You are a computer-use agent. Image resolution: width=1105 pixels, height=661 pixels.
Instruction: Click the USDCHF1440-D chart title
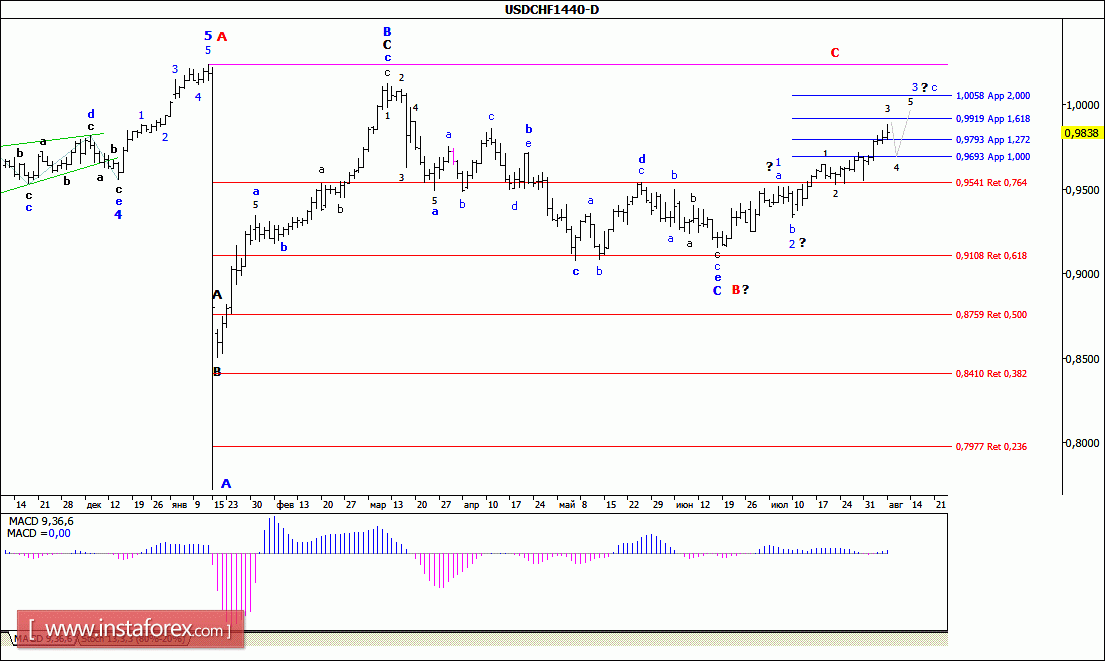[x=552, y=10]
